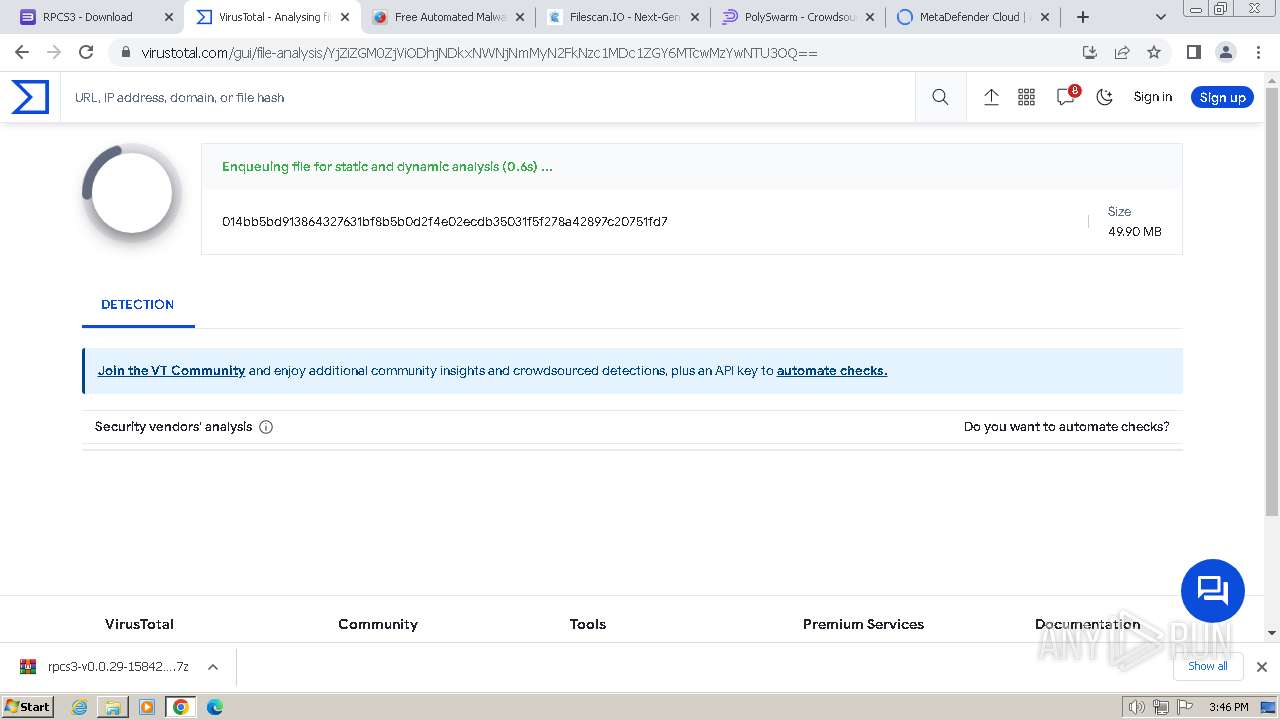This screenshot has height=720, width=1280.
Task: Click the automate checks link
Action: coord(832,371)
